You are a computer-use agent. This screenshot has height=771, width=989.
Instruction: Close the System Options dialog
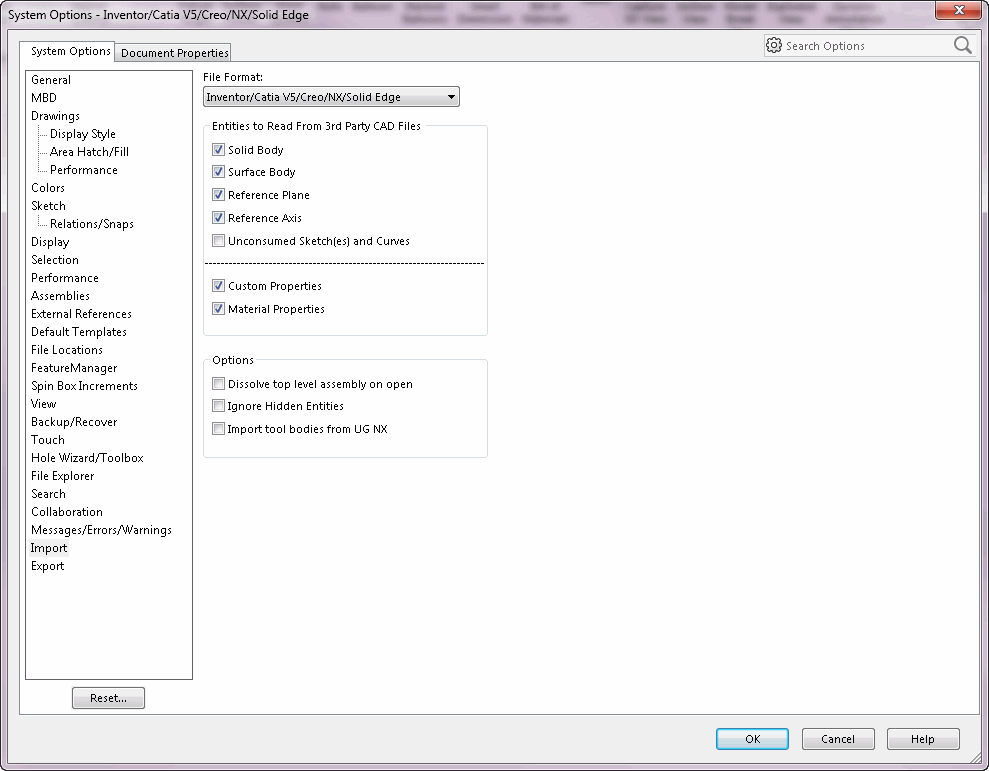click(x=959, y=10)
